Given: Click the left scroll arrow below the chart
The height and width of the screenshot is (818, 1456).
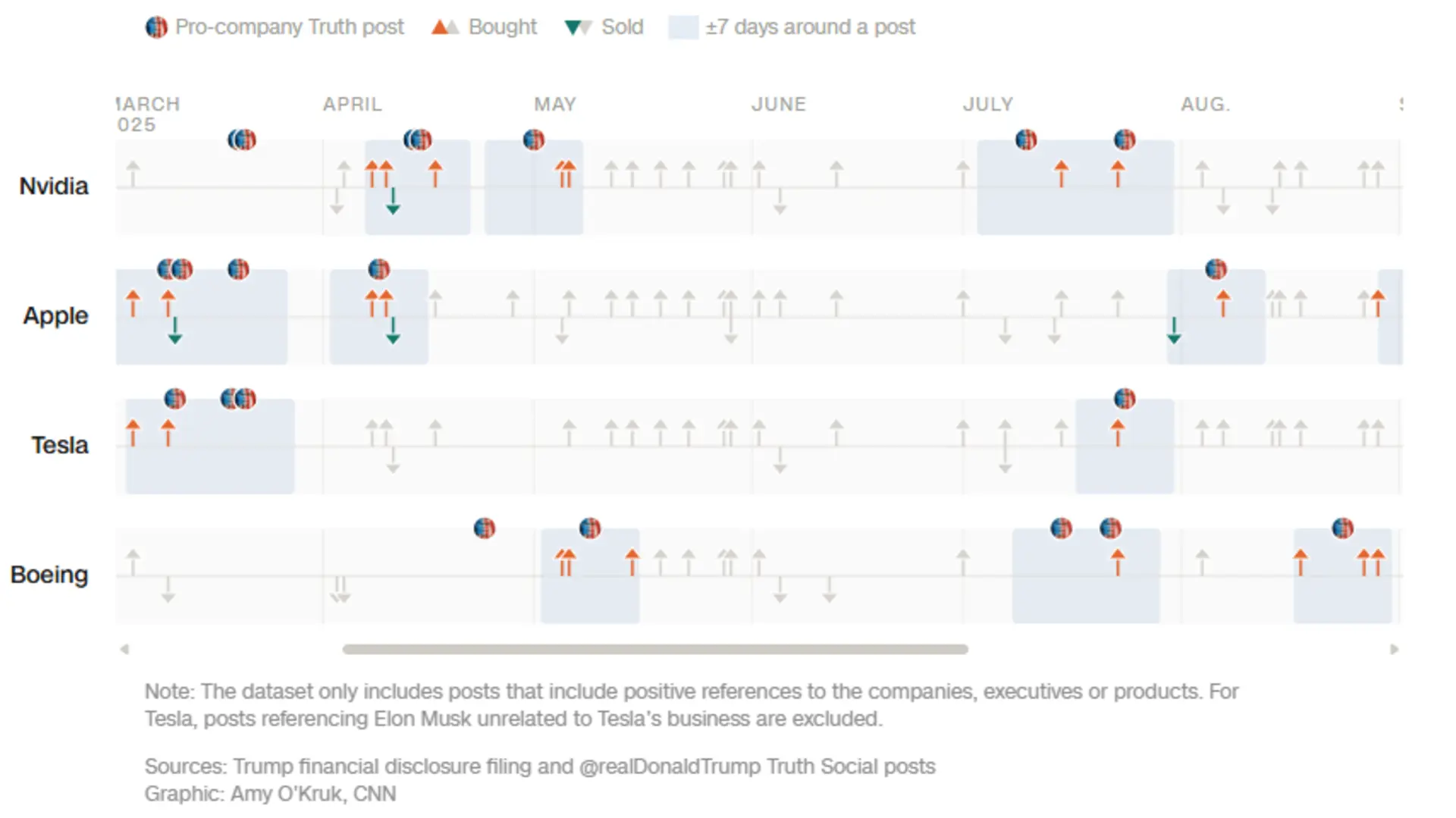Looking at the screenshot, I should tap(124, 649).
